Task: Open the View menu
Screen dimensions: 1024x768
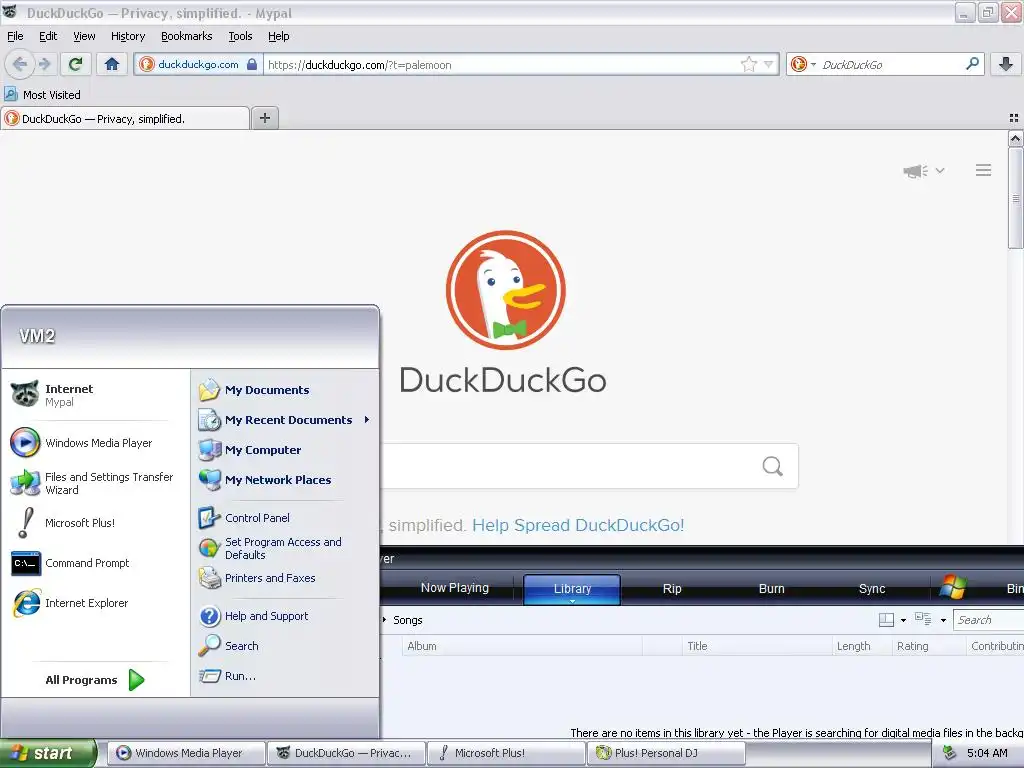Action: coord(84,36)
